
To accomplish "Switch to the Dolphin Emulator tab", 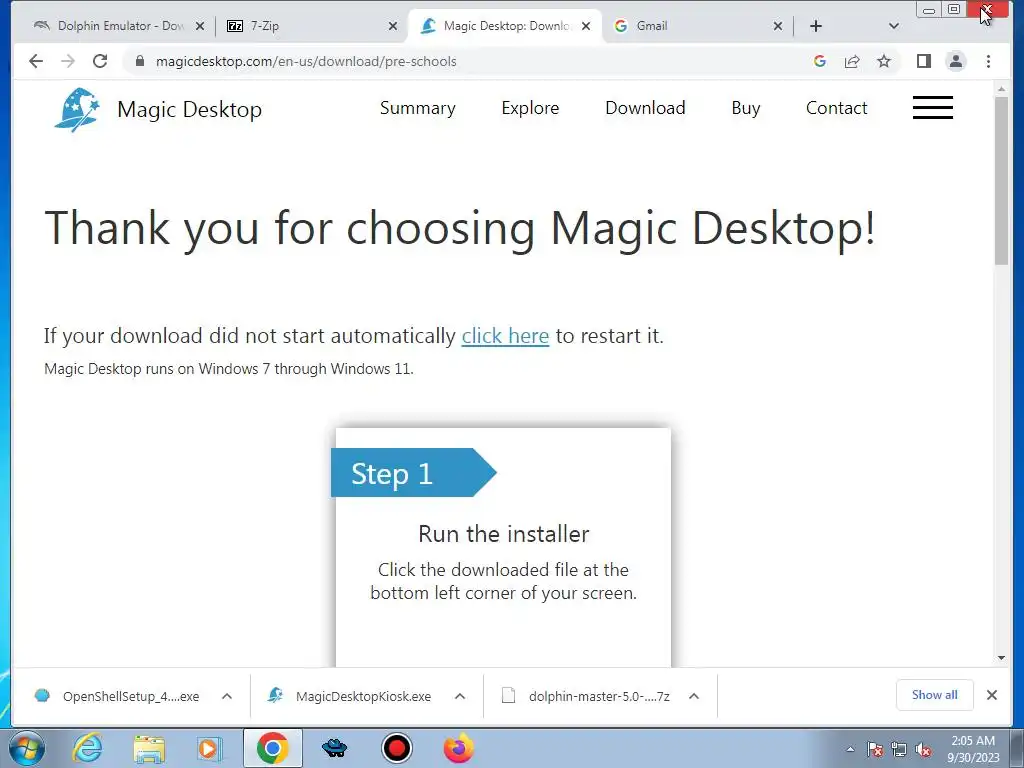I will pyautogui.click(x=118, y=26).
